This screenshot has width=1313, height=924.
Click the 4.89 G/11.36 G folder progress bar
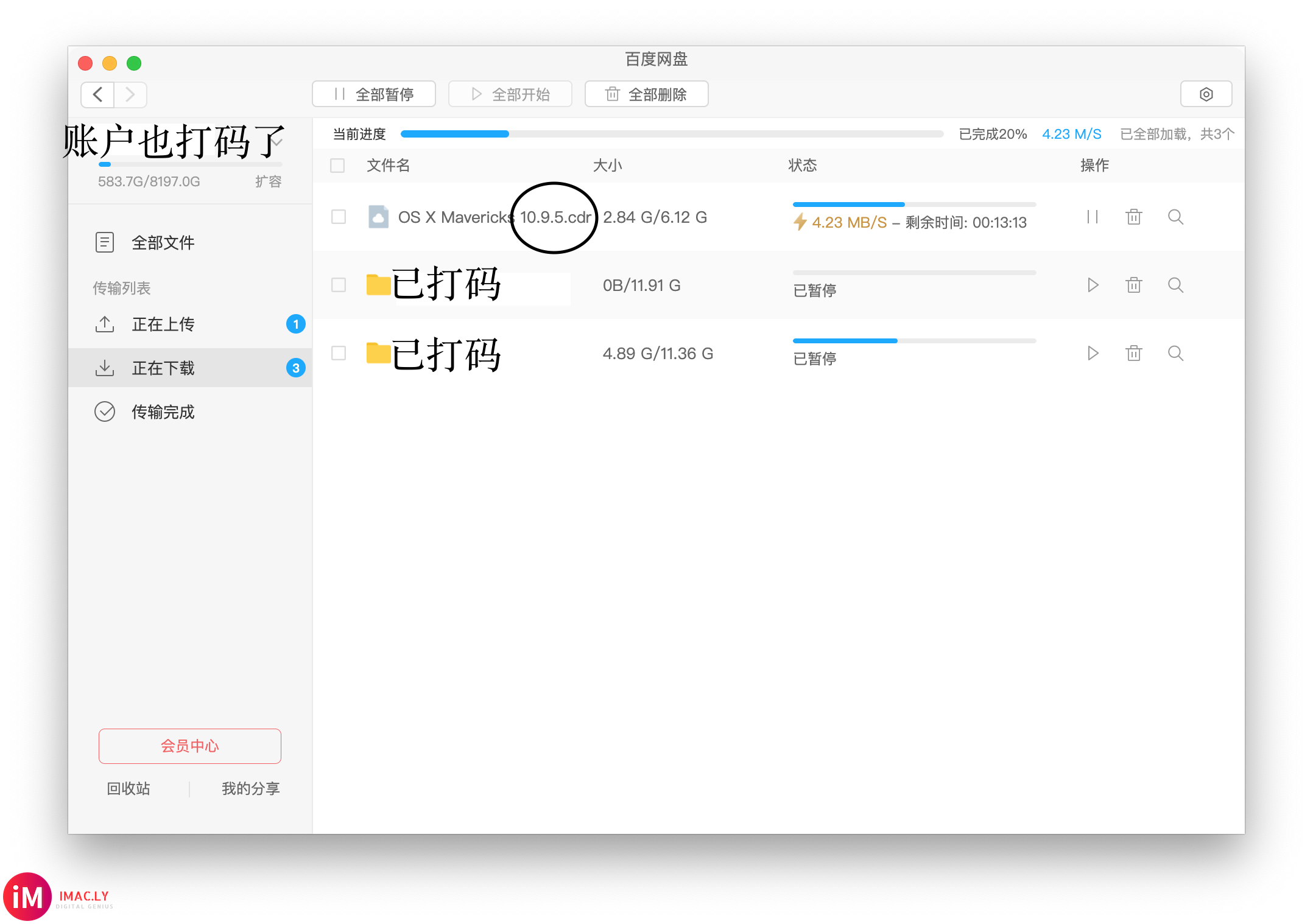pos(913,341)
